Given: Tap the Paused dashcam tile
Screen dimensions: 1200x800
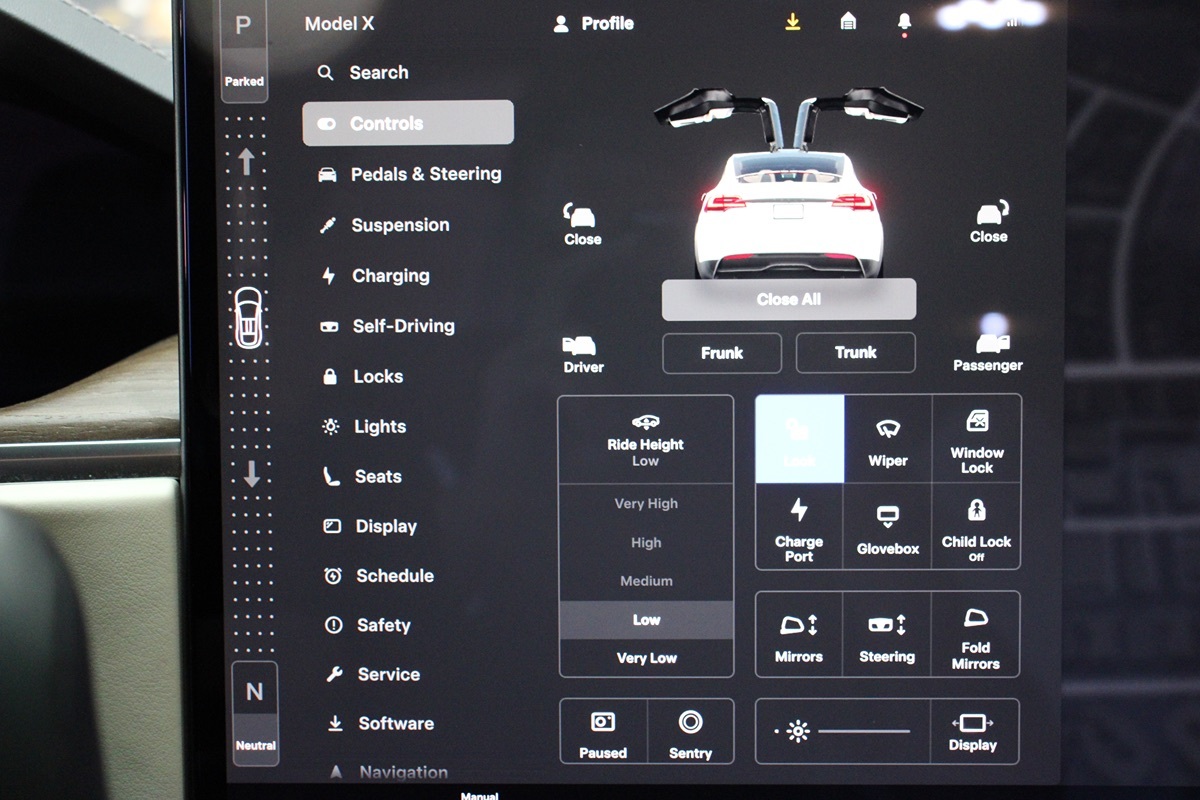Looking at the screenshot, I should coord(603,732).
